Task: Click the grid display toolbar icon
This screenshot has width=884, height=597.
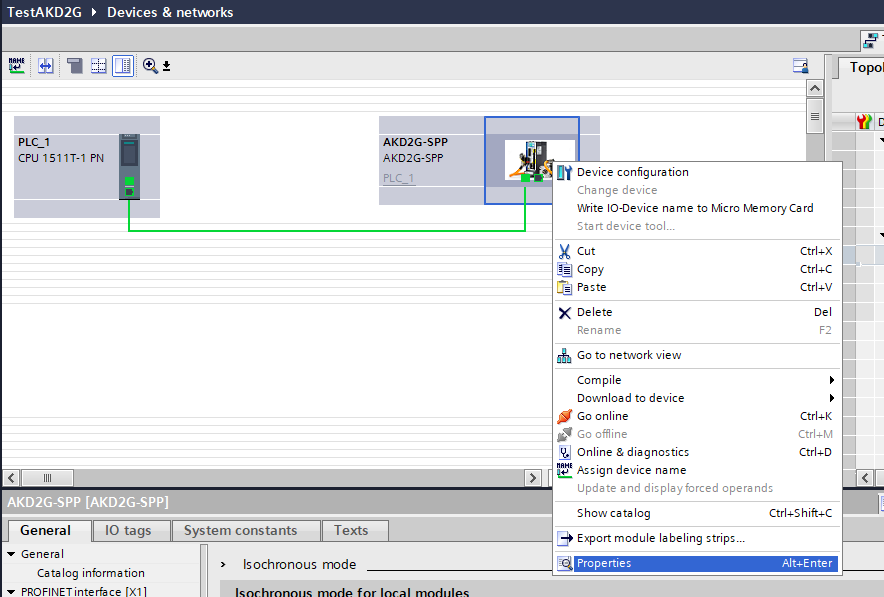Action: (x=99, y=66)
